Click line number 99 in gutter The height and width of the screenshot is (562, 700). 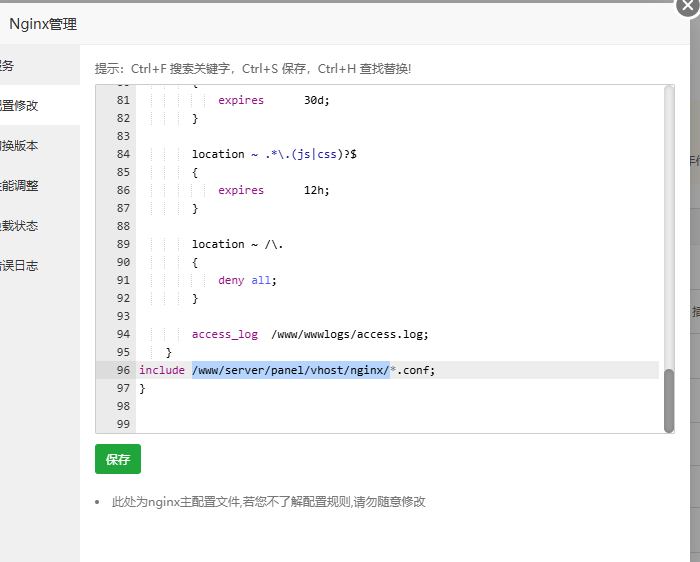(x=123, y=424)
